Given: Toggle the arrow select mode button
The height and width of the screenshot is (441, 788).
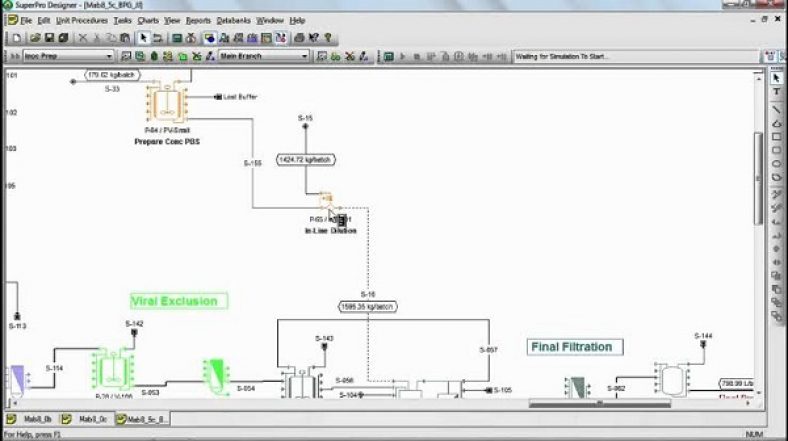Looking at the screenshot, I should 143,38.
